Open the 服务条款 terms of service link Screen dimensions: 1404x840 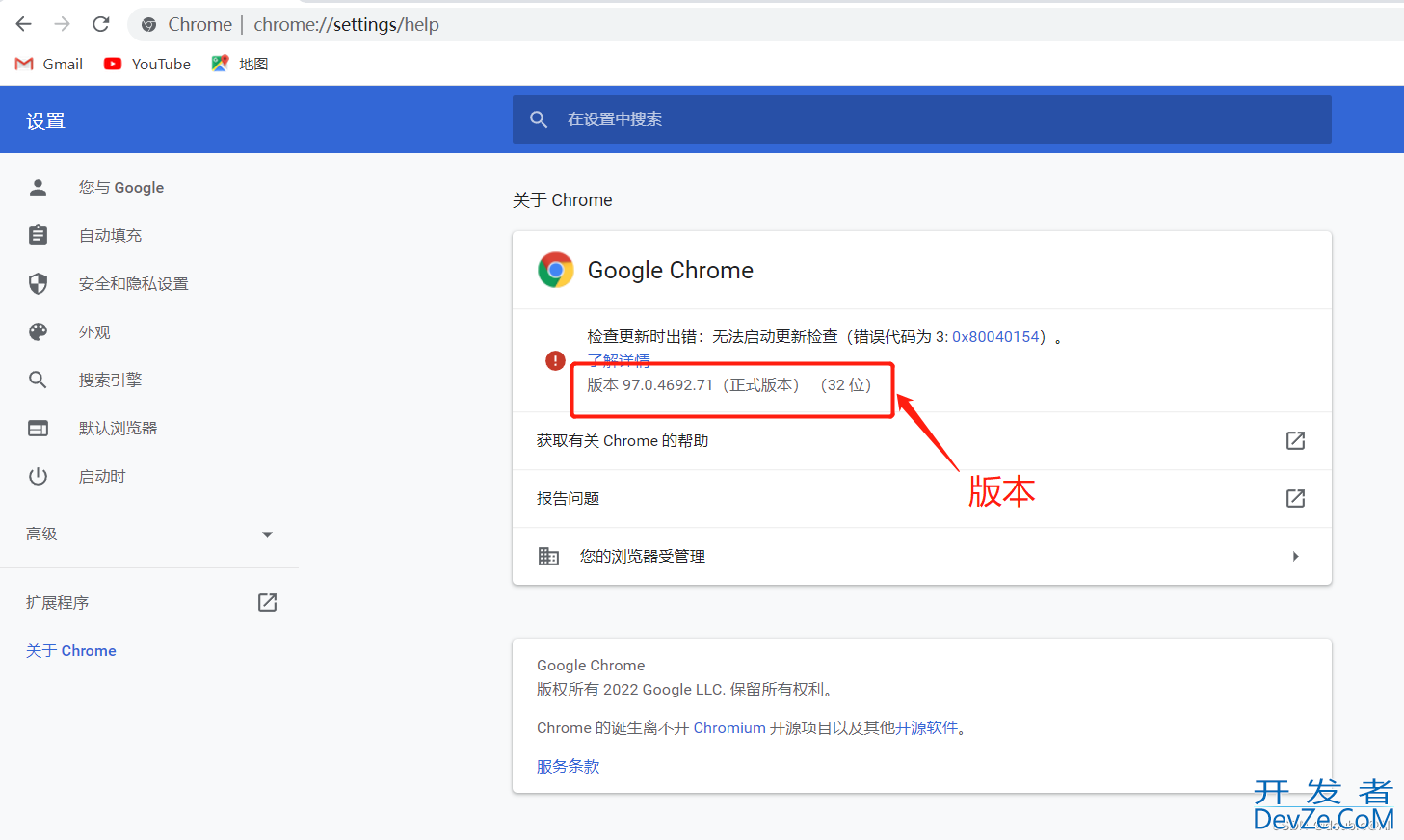[569, 766]
